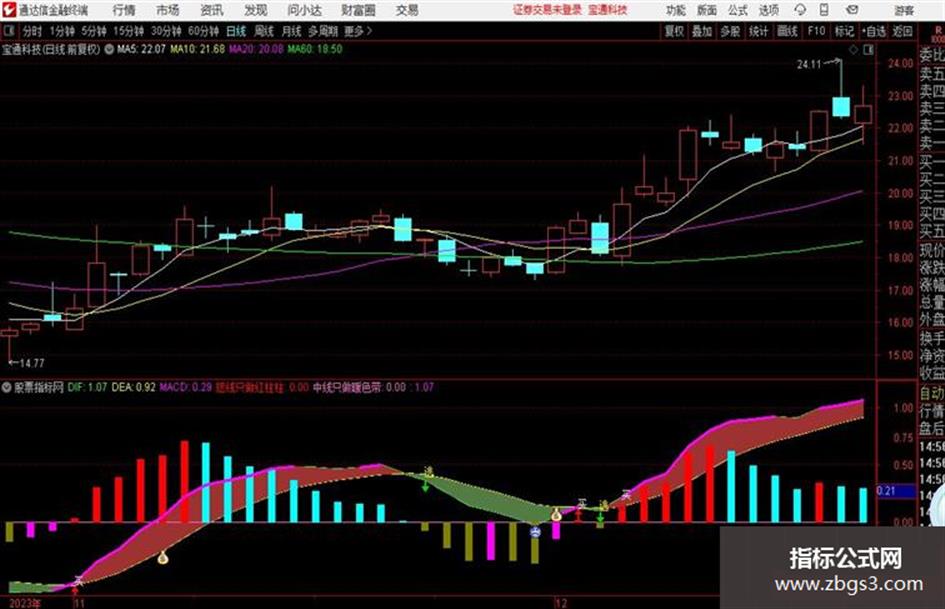945x609 pixels.
Task: Click the money bag signal under red MACD band
Action: (163, 558)
